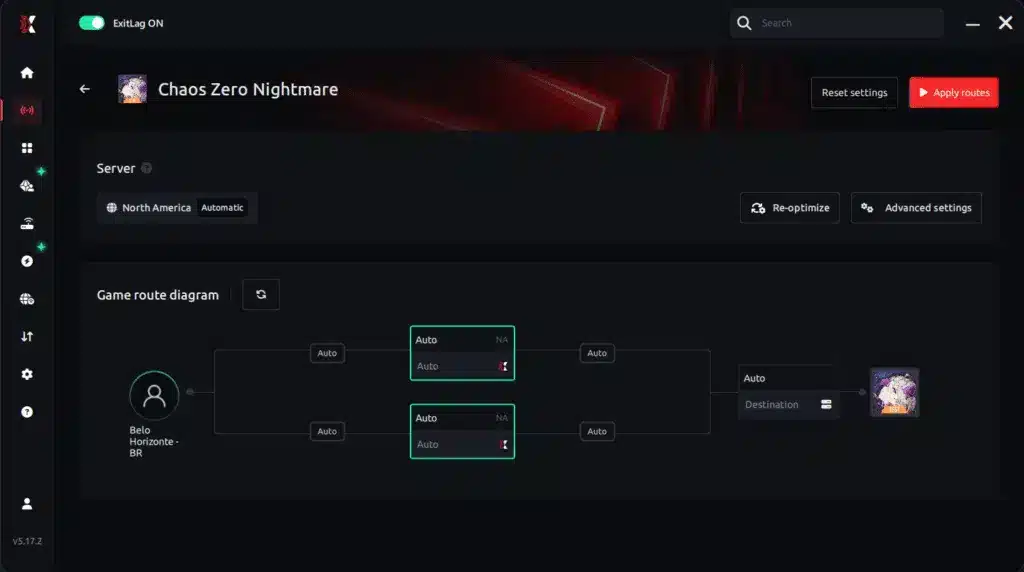The height and width of the screenshot is (572, 1024).
Task: Click lower-right Auto route label
Action: (597, 431)
